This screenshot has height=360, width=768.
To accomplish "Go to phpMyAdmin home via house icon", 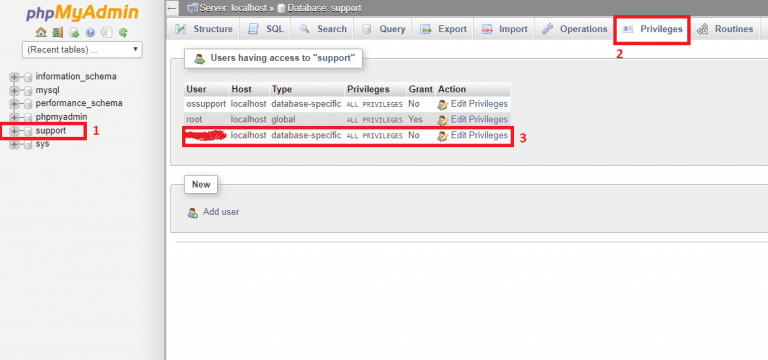I will 41,33.
